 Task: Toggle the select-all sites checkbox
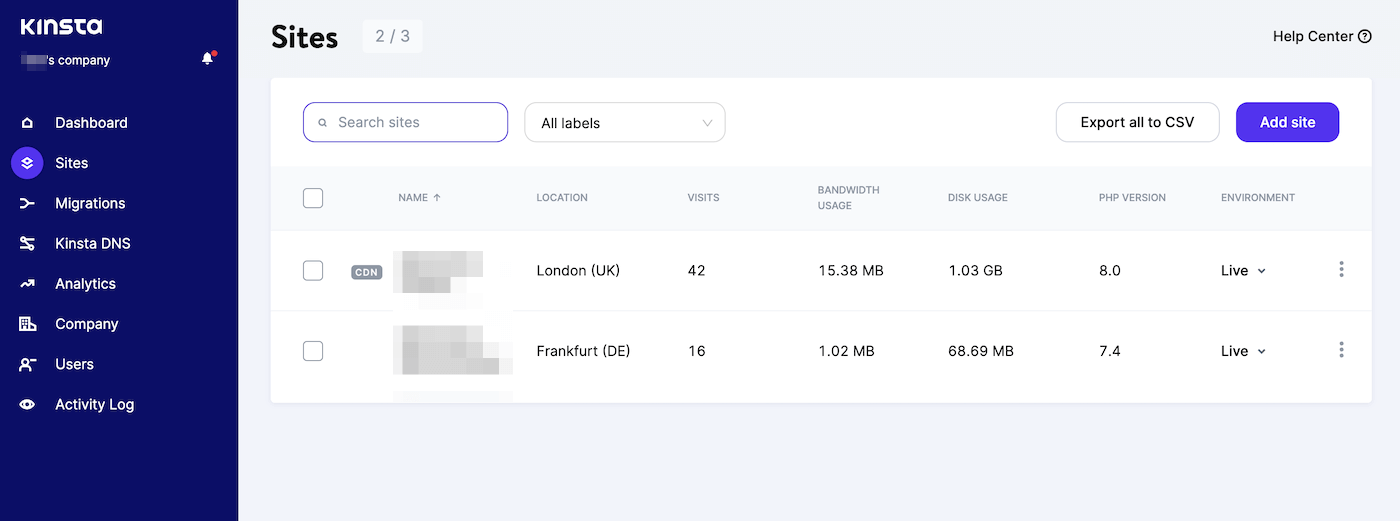(x=313, y=198)
